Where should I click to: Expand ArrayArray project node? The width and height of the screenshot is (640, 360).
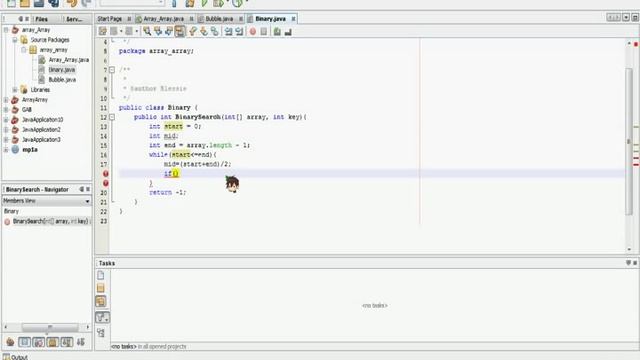(x=6, y=100)
